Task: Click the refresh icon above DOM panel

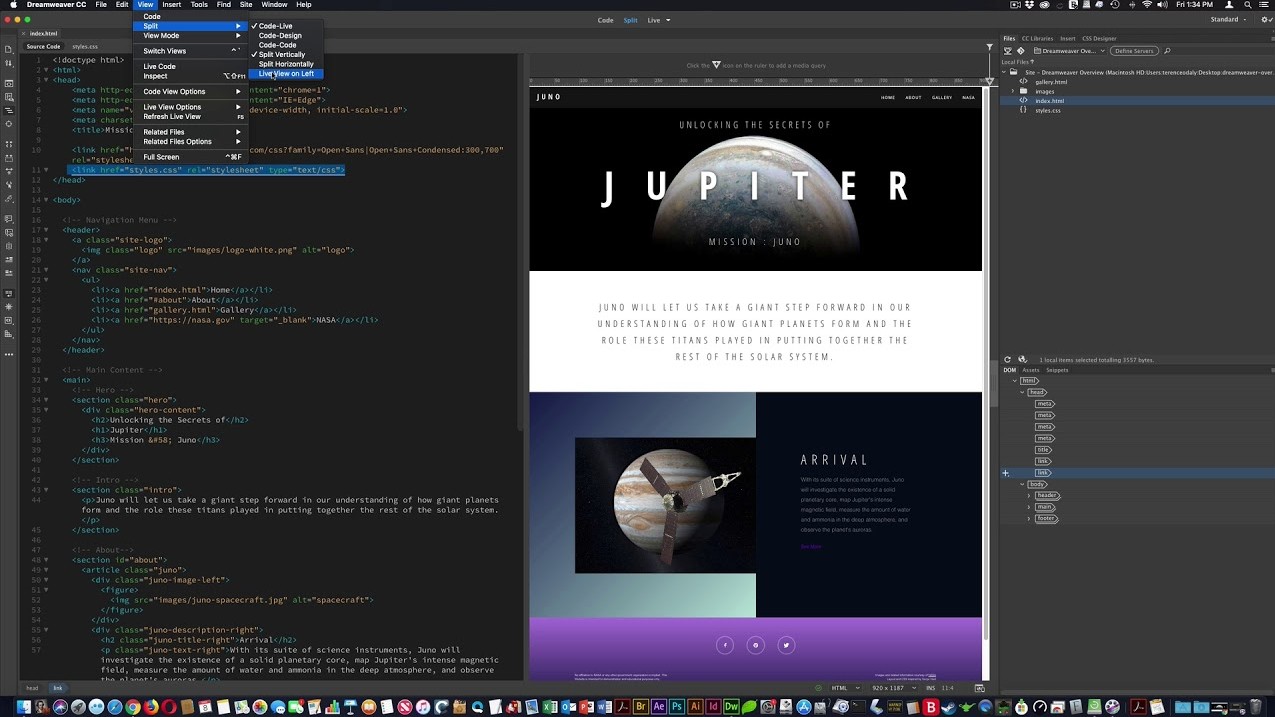Action: (1008, 359)
